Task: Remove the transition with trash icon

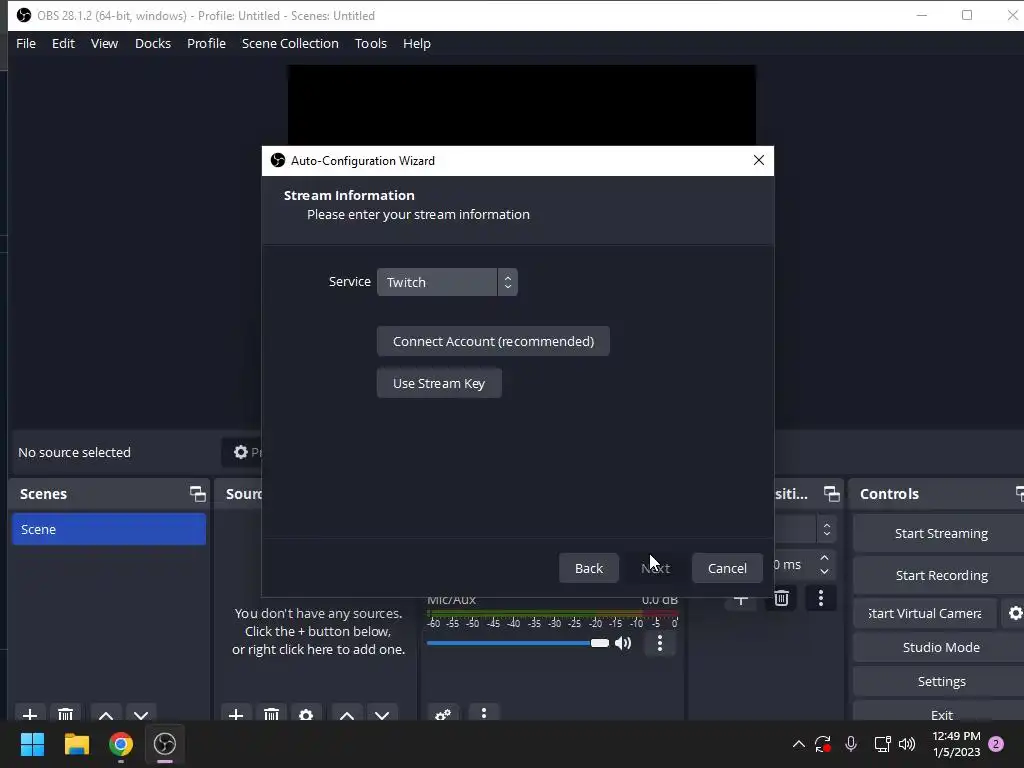Action: pos(781,598)
